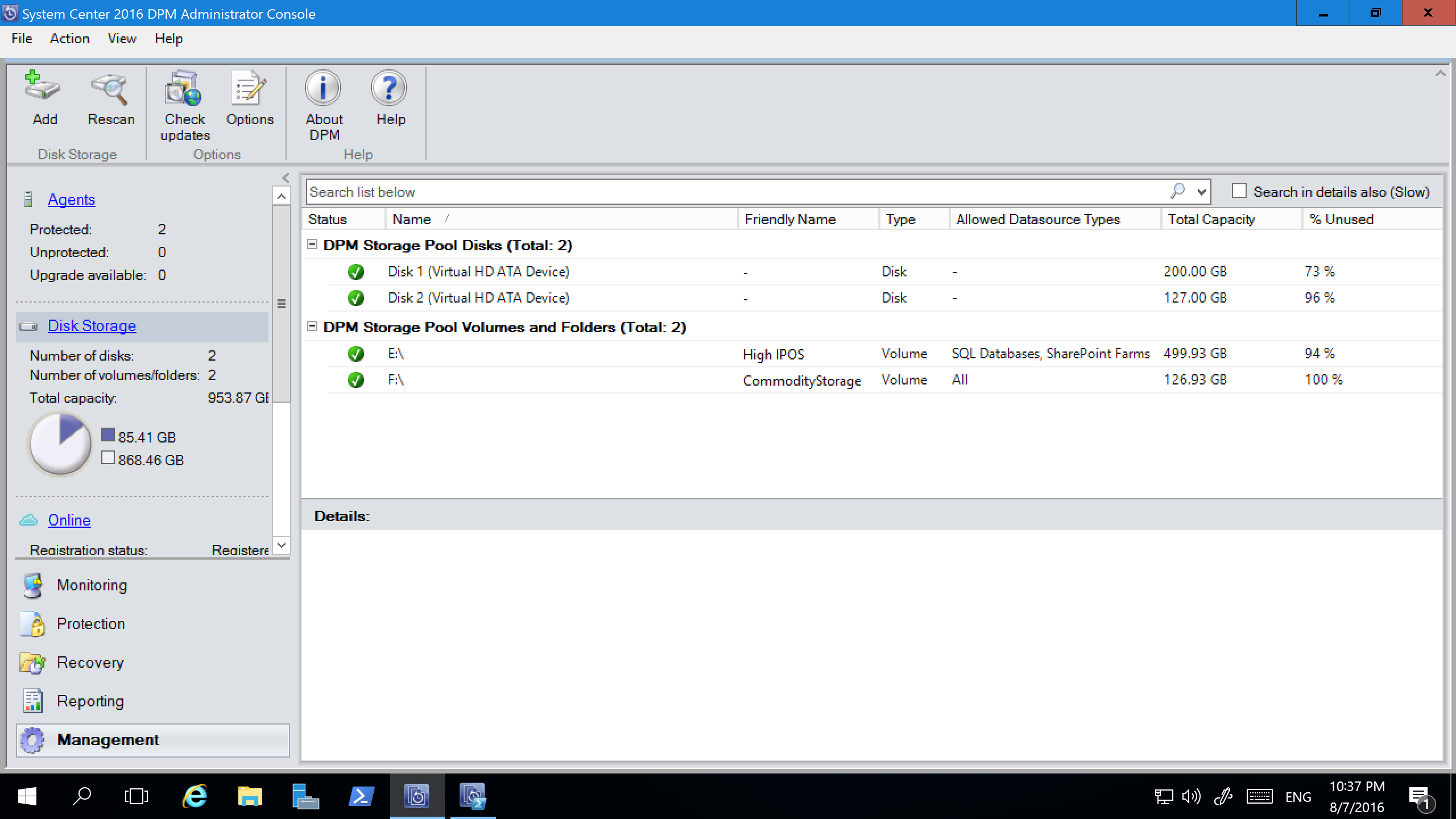Click the Disk Storage sidebar link

click(92, 325)
